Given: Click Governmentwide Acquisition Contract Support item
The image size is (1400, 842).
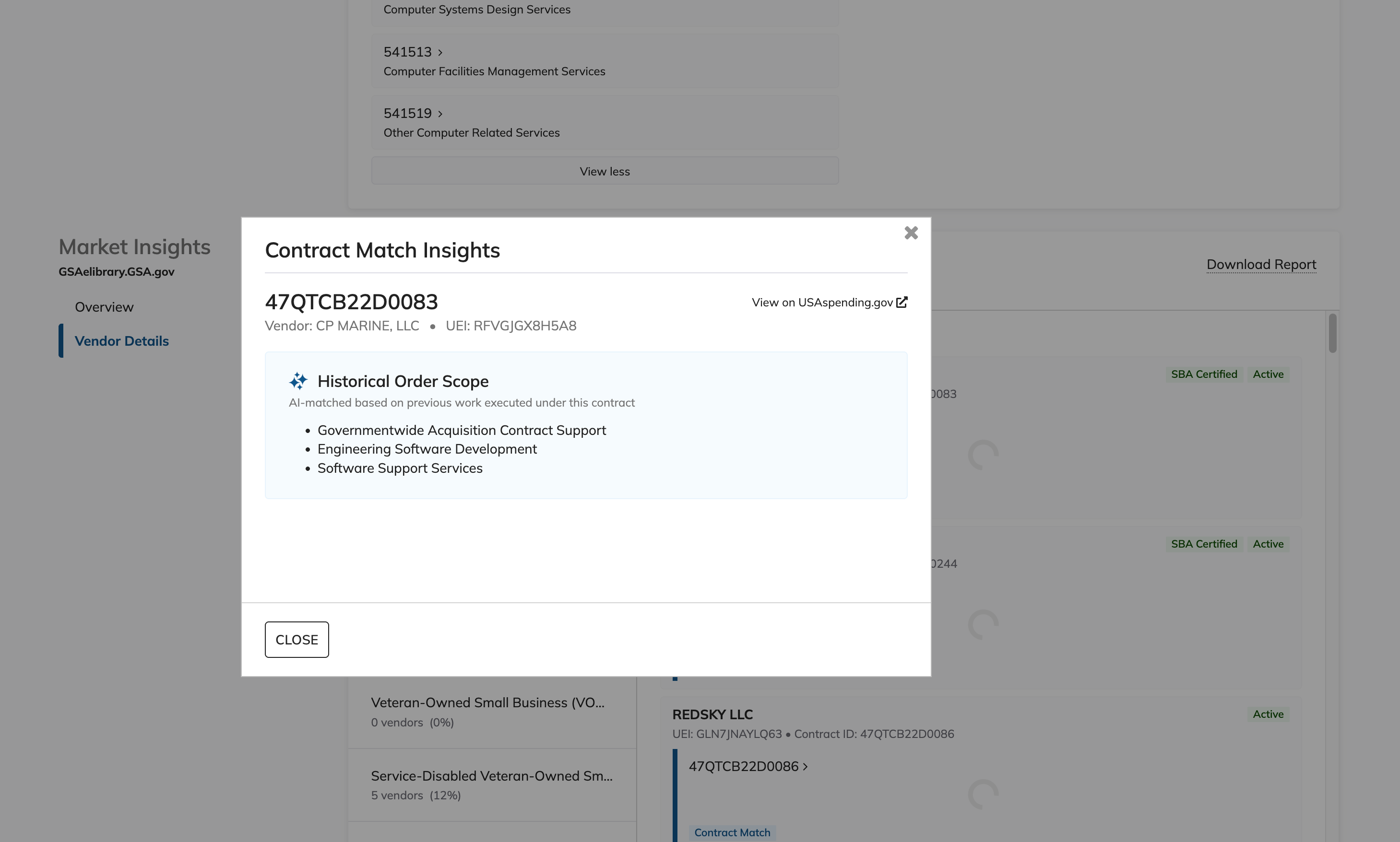Looking at the screenshot, I should [x=462, y=430].
